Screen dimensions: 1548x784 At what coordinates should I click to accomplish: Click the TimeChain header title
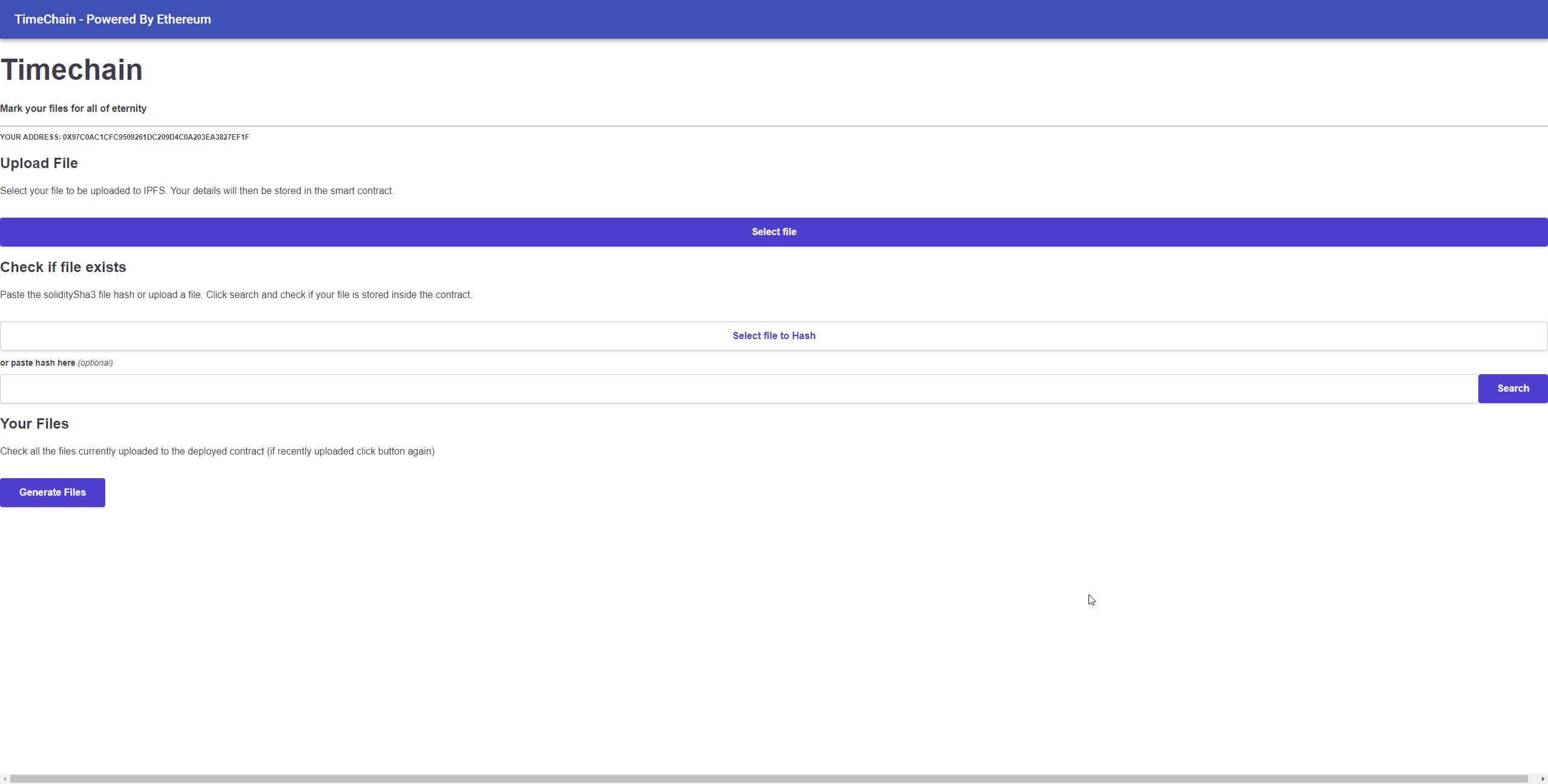click(x=112, y=19)
